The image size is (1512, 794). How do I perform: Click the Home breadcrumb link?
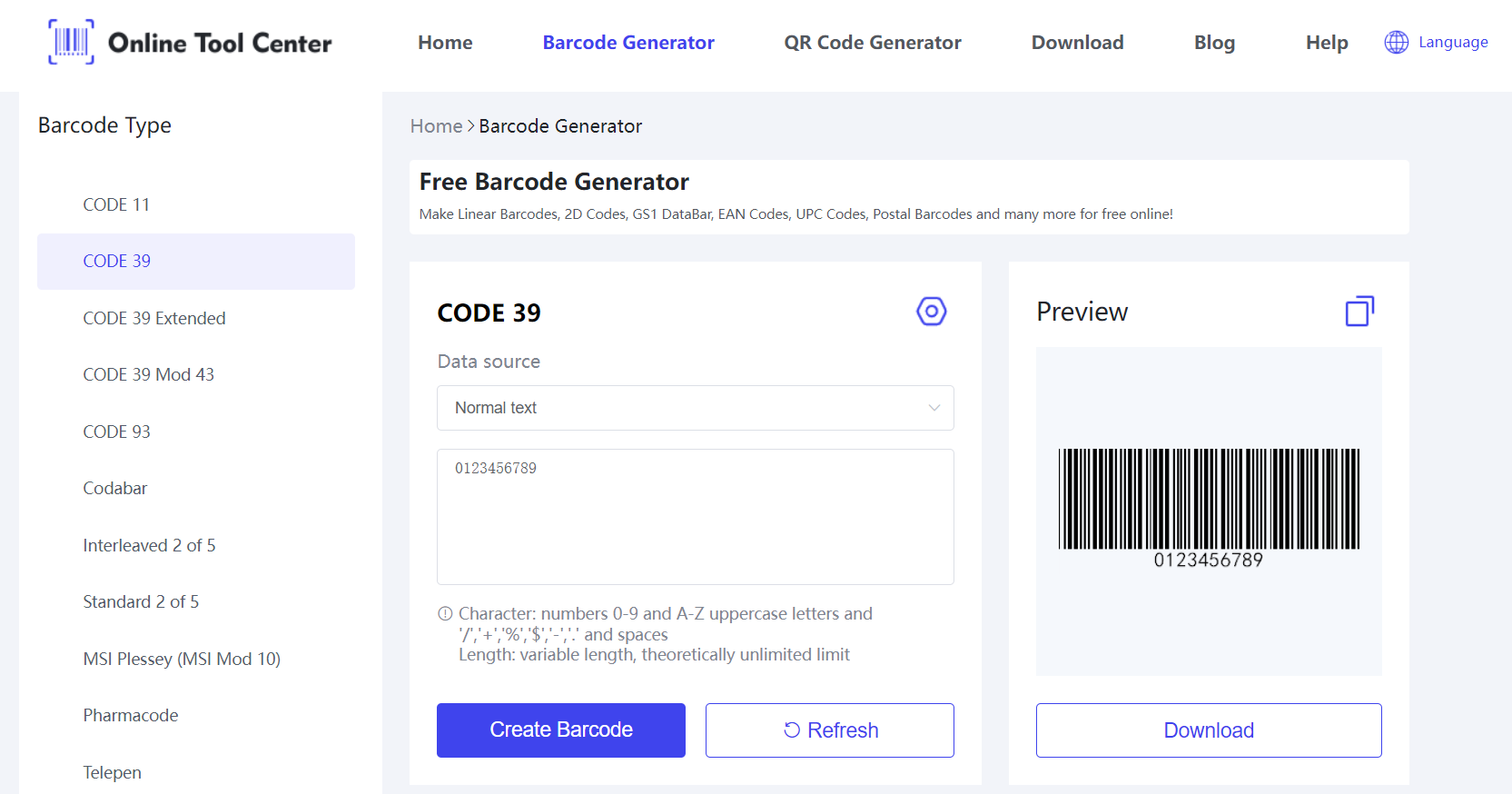click(436, 126)
